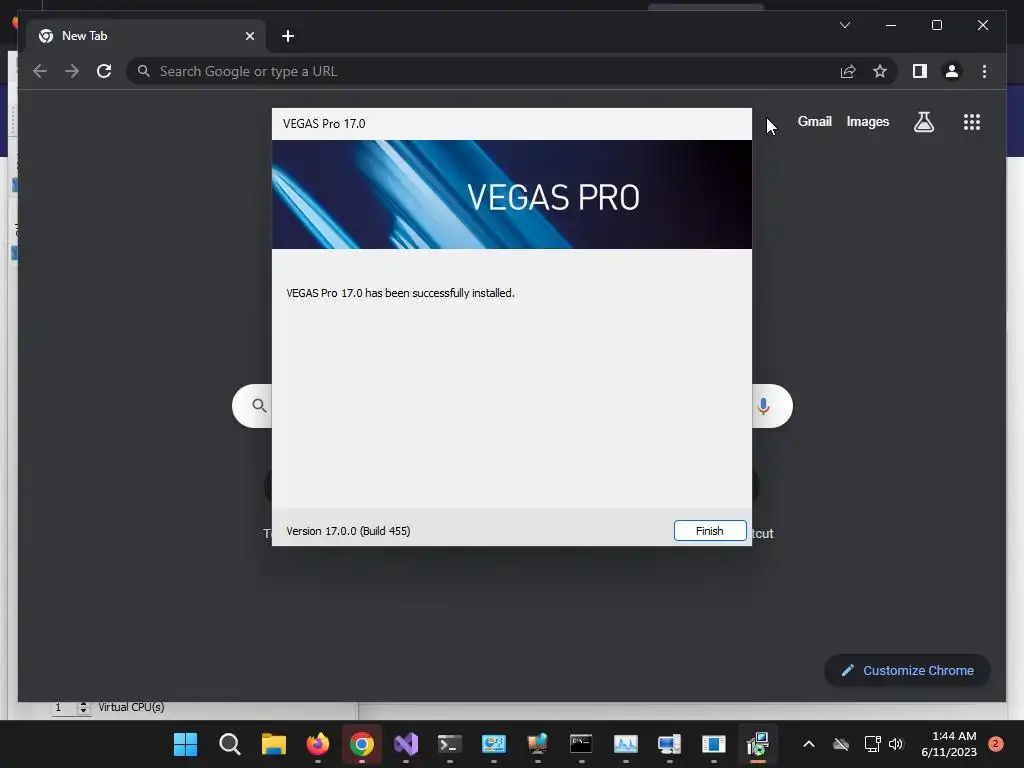Open the PowerShell terminal taskbar icon
Image resolution: width=1024 pixels, height=768 pixels.
point(449,744)
